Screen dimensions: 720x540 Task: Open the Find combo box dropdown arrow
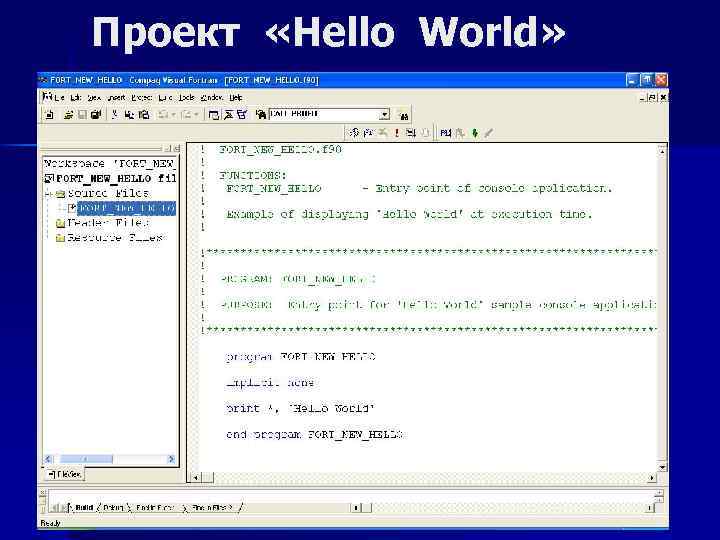pyautogui.click(x=385, y=114)
